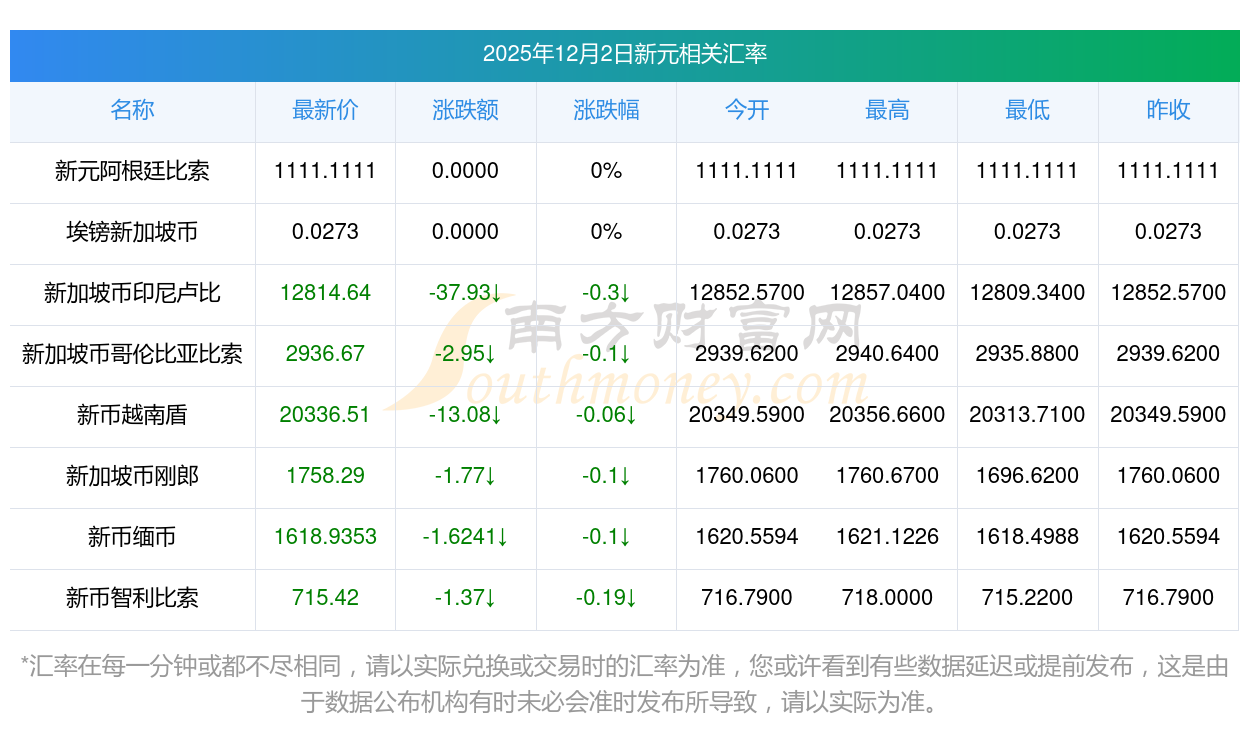
Task: Select latest price 2936.67
Action: point(325,354)
